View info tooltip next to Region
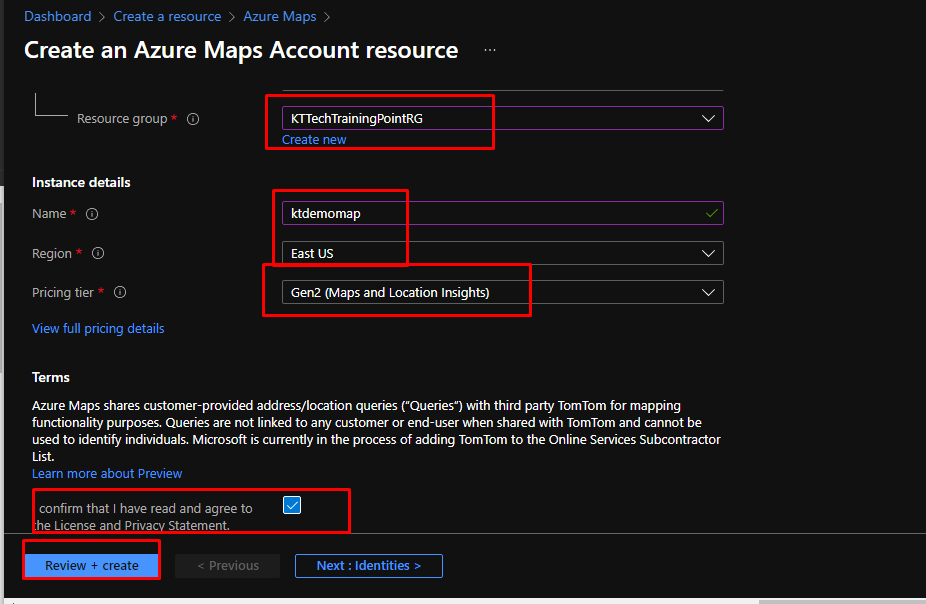This screenshot has height=604, width=926. [98, 253]
